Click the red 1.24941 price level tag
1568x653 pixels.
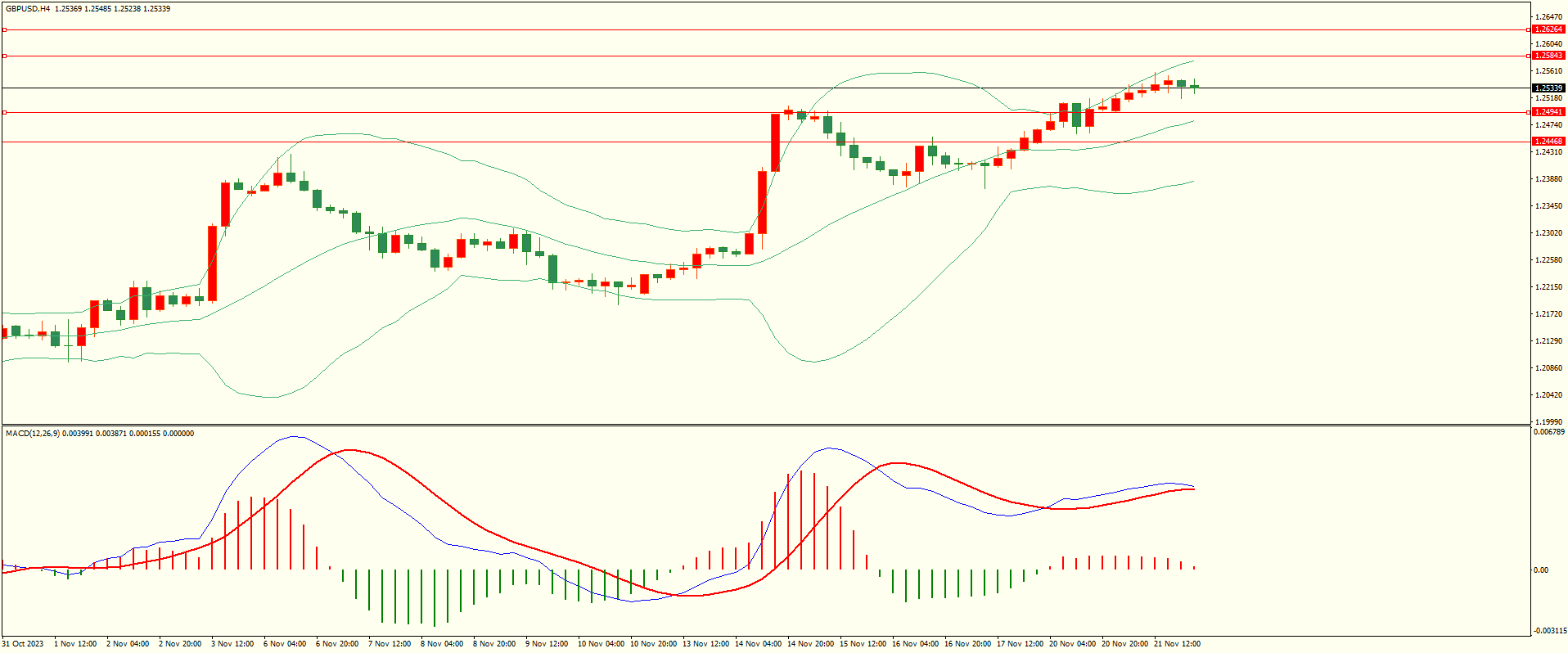pos(1548,112)
